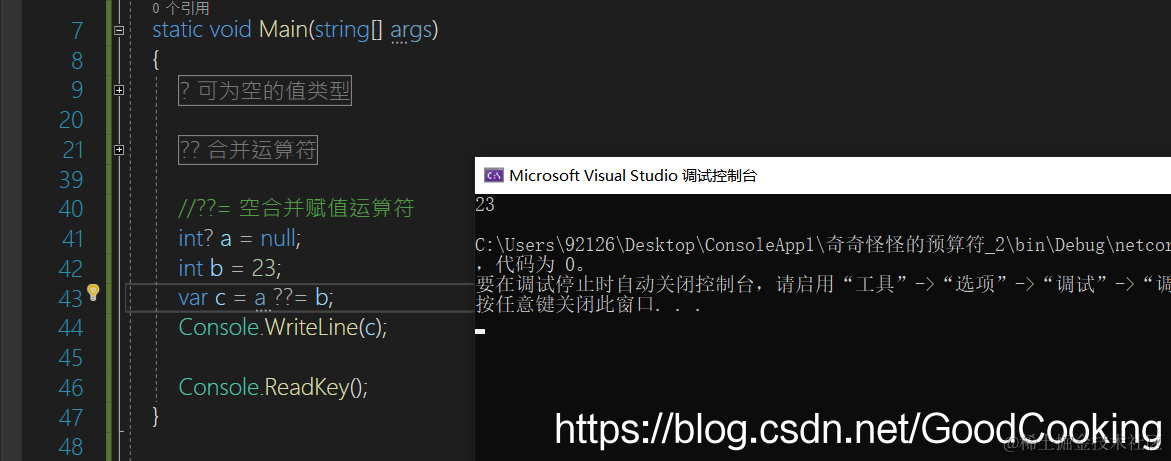Click line number 41
Viewport: 1171px width, 461px height.
click(x=70, y=239)
